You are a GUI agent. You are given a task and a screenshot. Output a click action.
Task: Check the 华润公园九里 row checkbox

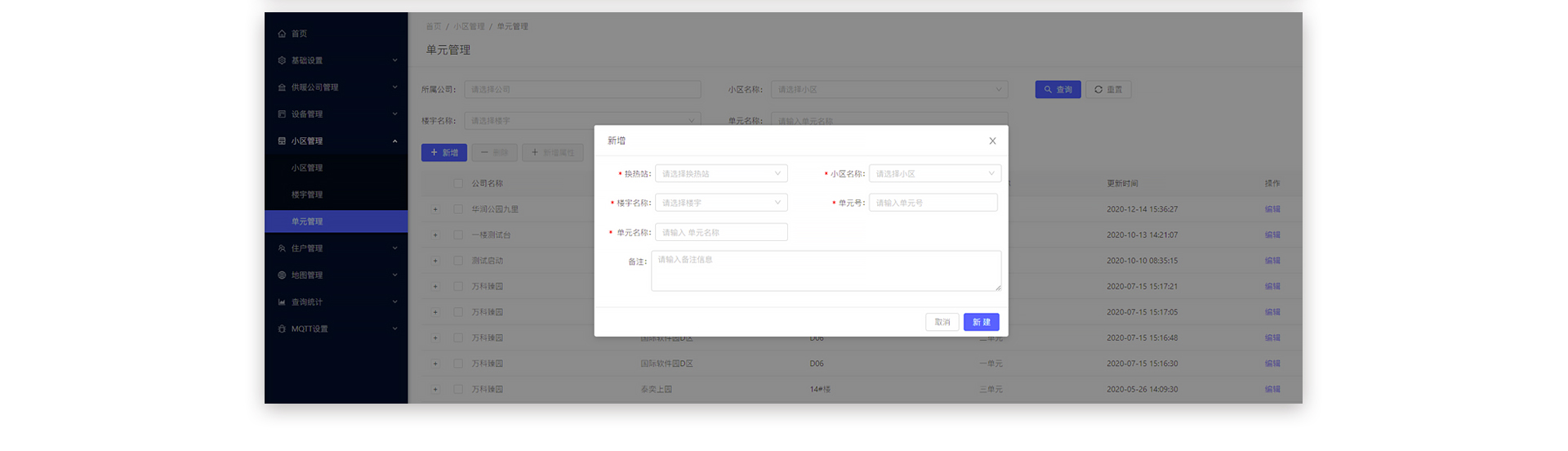click(x=458, y=209)
